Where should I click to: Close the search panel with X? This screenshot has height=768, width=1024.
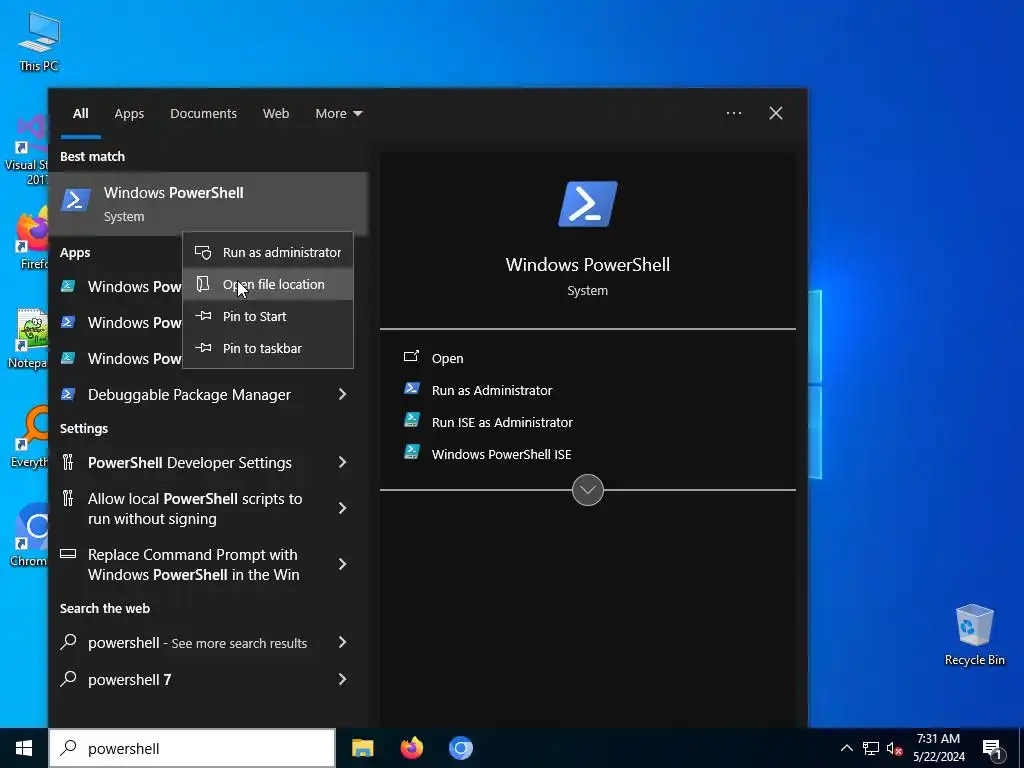point(776,113)
